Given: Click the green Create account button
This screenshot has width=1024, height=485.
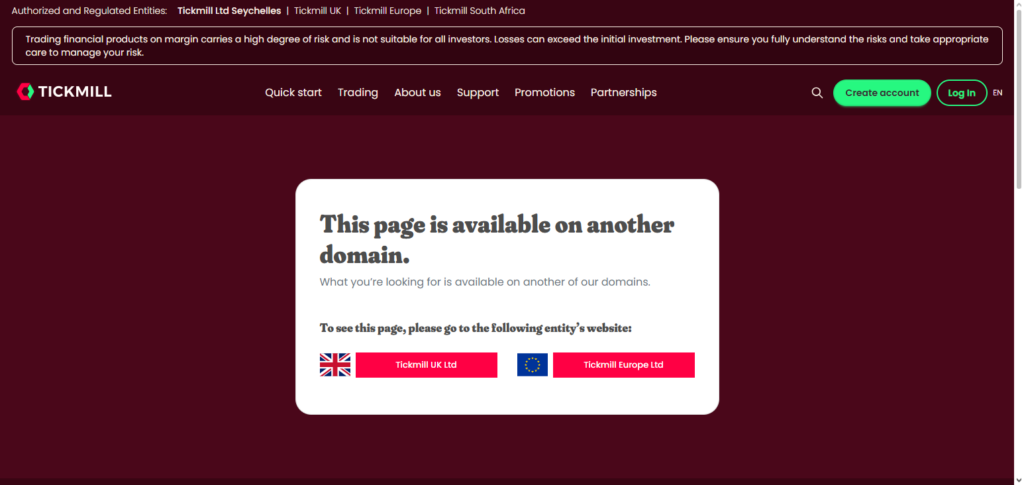Looking at the screenshot, I should click(882, 93).
